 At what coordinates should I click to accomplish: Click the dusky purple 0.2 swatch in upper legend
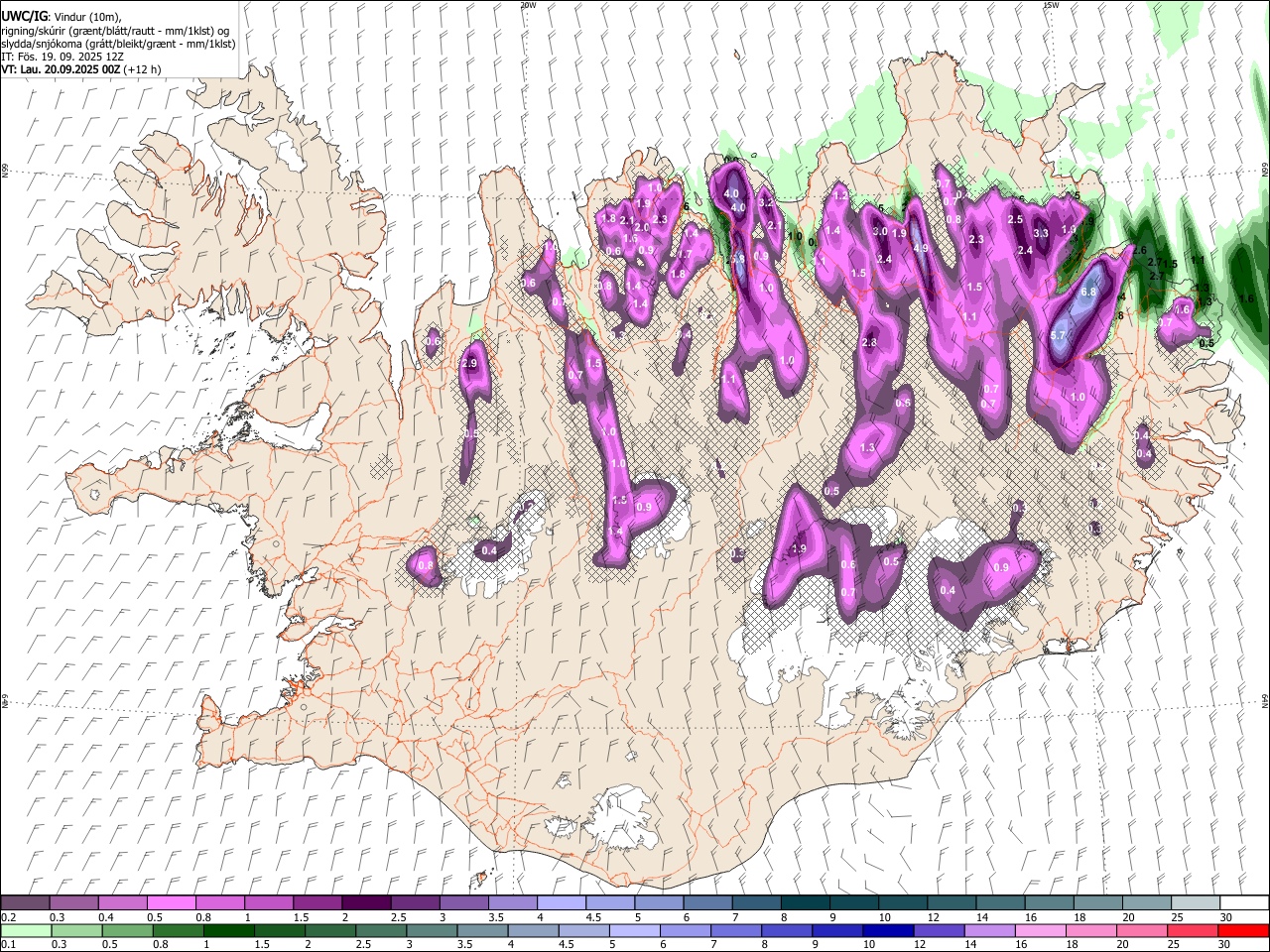pyautogui.click(x=25, y=903)
